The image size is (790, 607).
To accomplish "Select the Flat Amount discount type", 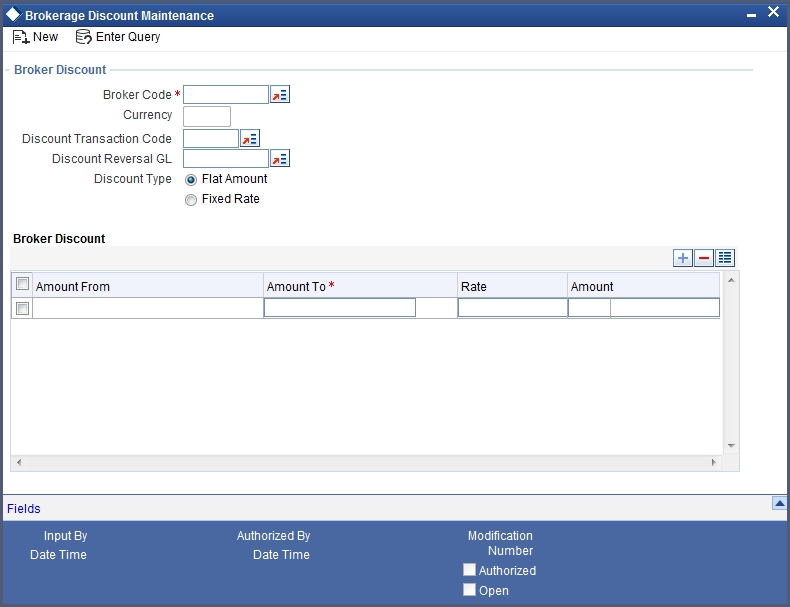I will tap(190, 180).
